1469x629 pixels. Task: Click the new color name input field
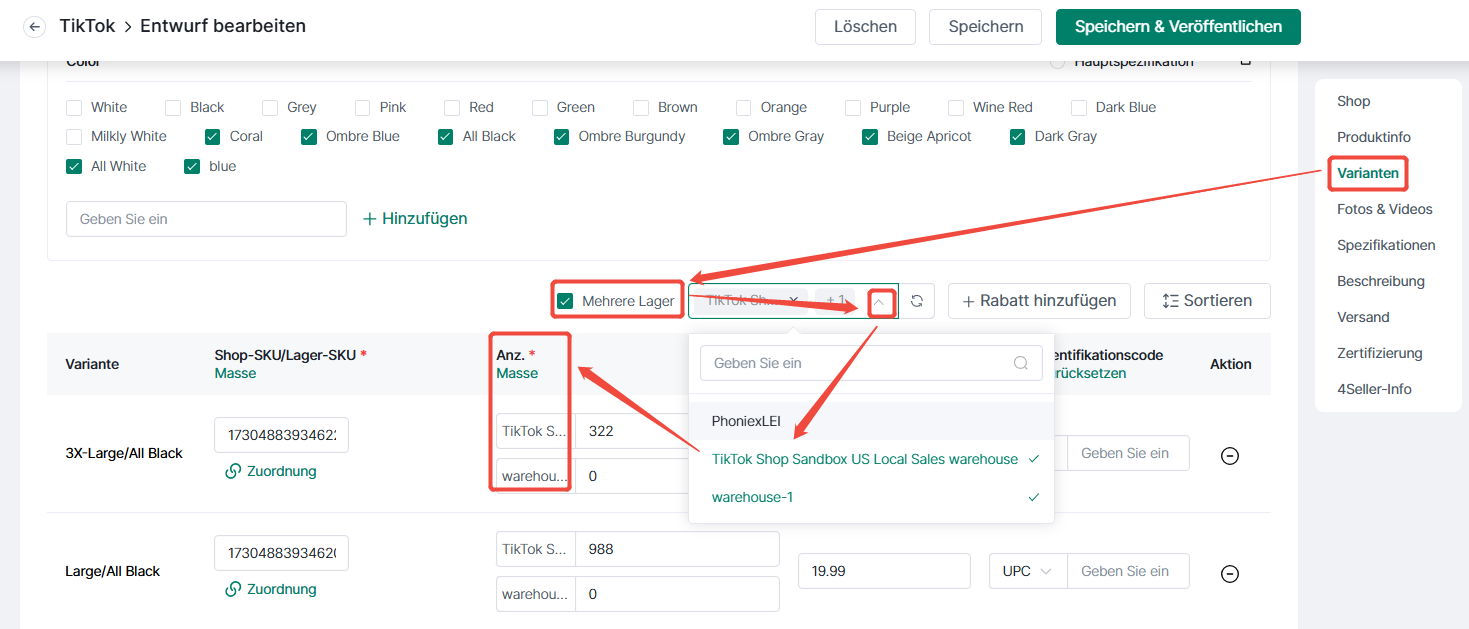pos(206,219)
